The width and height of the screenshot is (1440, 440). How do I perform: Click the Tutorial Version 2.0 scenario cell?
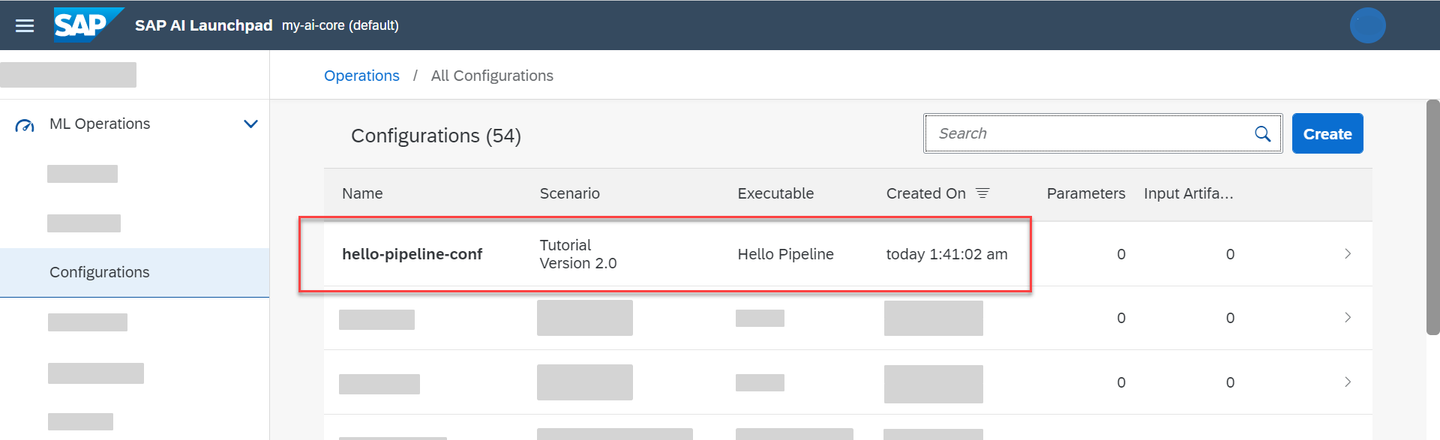coord(579,254)
